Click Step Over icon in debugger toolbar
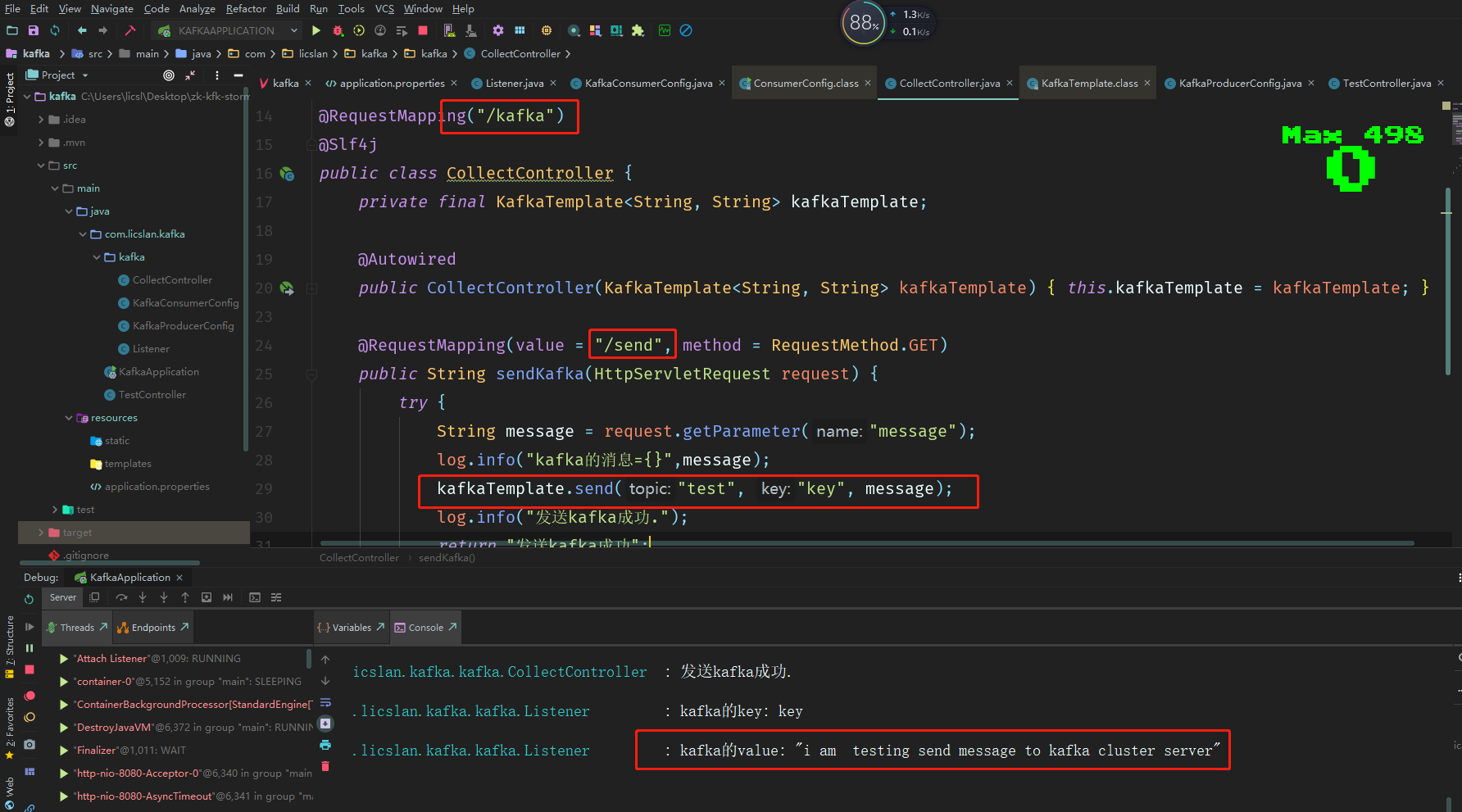 [x=121, y=597]
